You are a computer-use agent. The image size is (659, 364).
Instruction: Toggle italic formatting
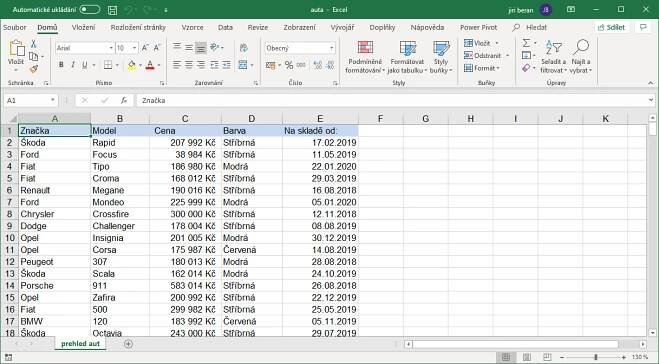click(x=73, y=65)
